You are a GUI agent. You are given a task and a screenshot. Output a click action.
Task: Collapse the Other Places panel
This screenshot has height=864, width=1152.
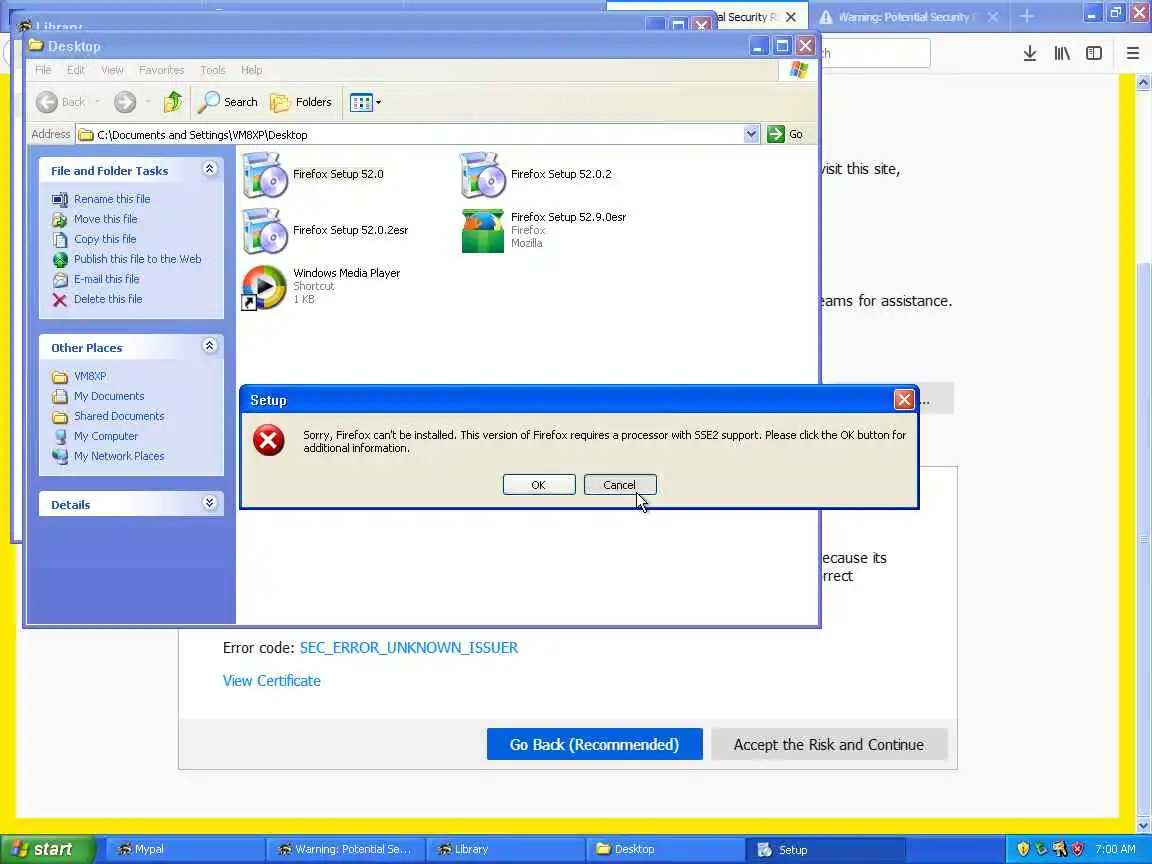click(x=209, y=346)
